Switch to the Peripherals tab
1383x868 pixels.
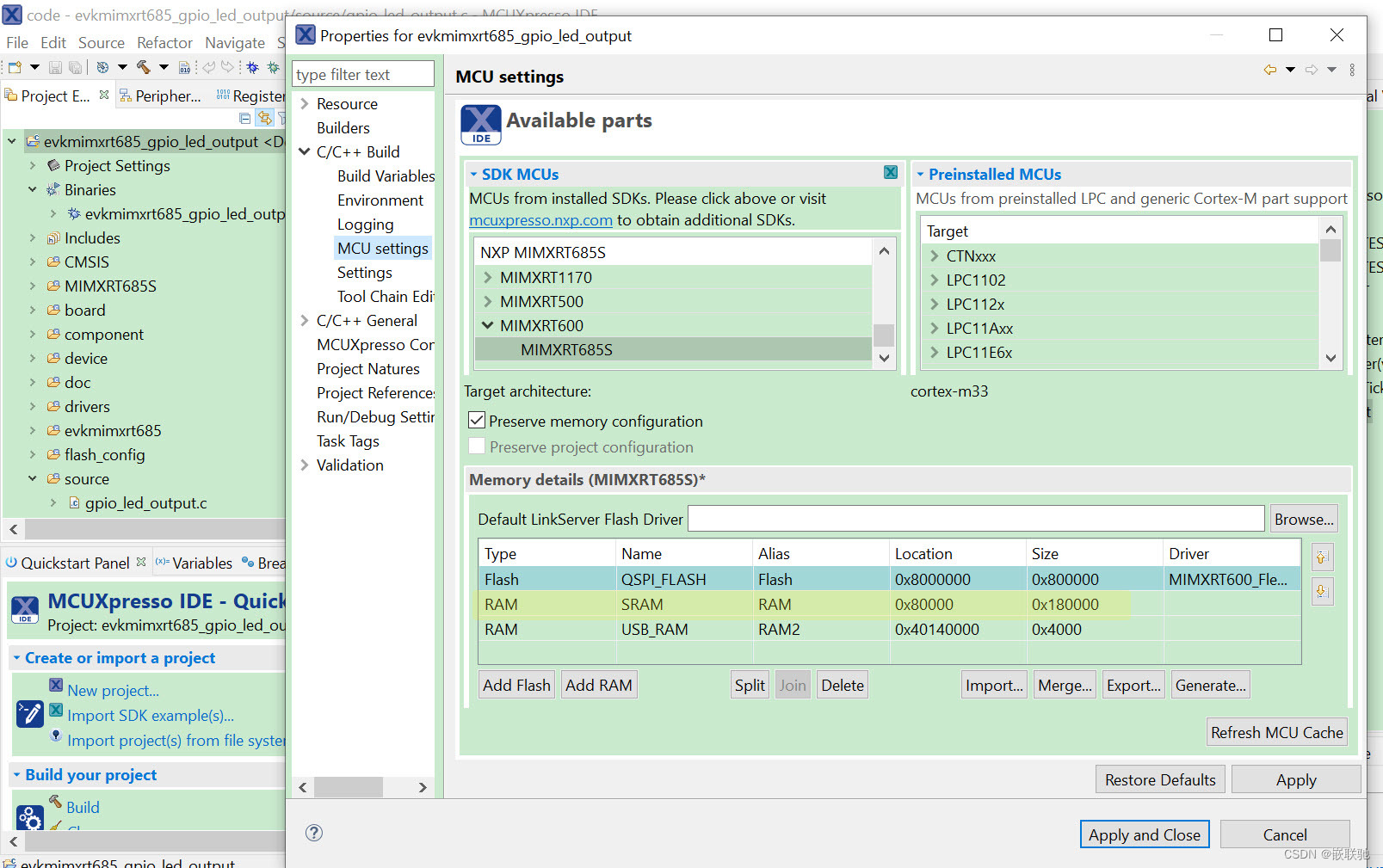pyautogui.click(x=160, y=95)
